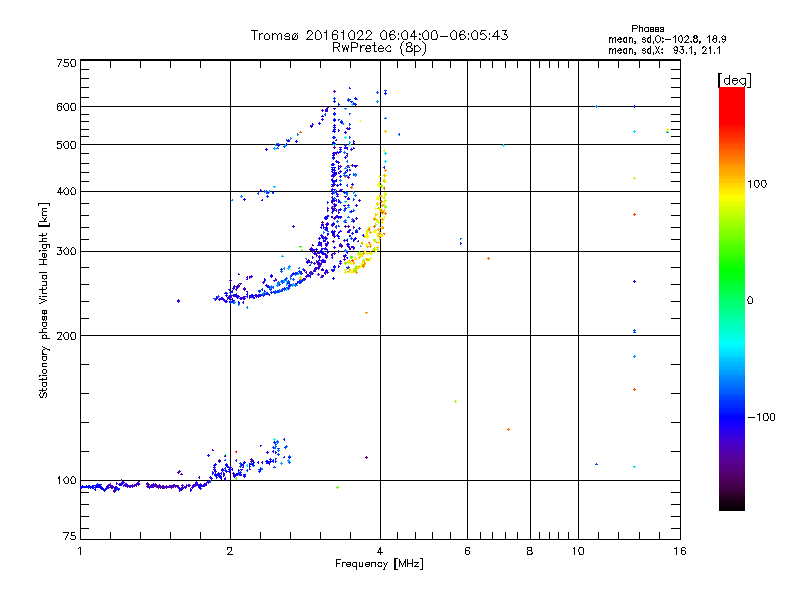Click the colorbar label '0'
The image size is (800, 600).
[x=750, y=301]
